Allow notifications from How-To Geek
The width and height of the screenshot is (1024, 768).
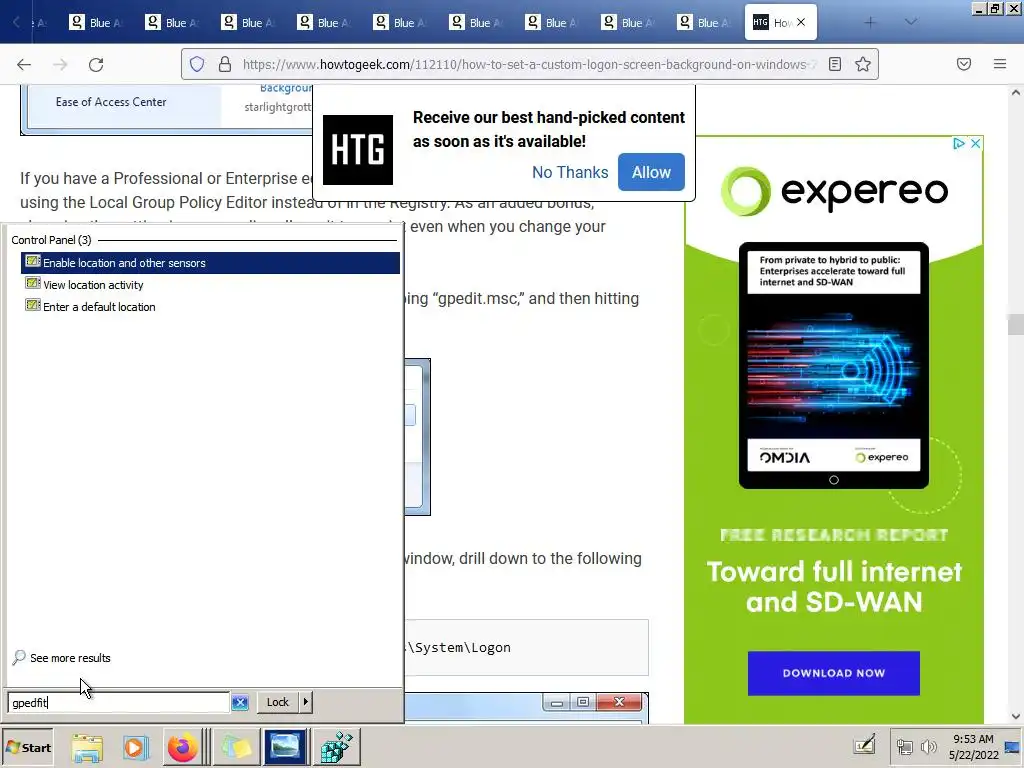point(651,172)
